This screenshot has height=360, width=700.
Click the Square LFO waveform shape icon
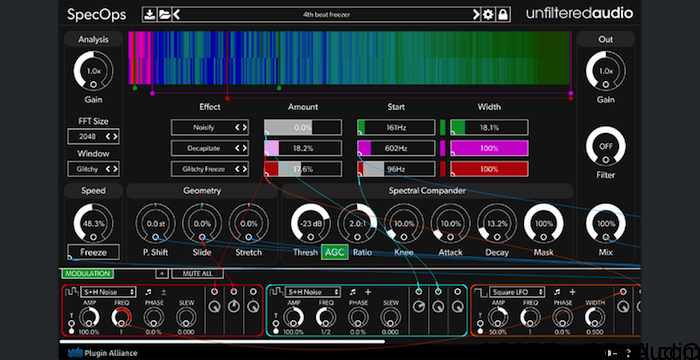(x=481, y=292)
